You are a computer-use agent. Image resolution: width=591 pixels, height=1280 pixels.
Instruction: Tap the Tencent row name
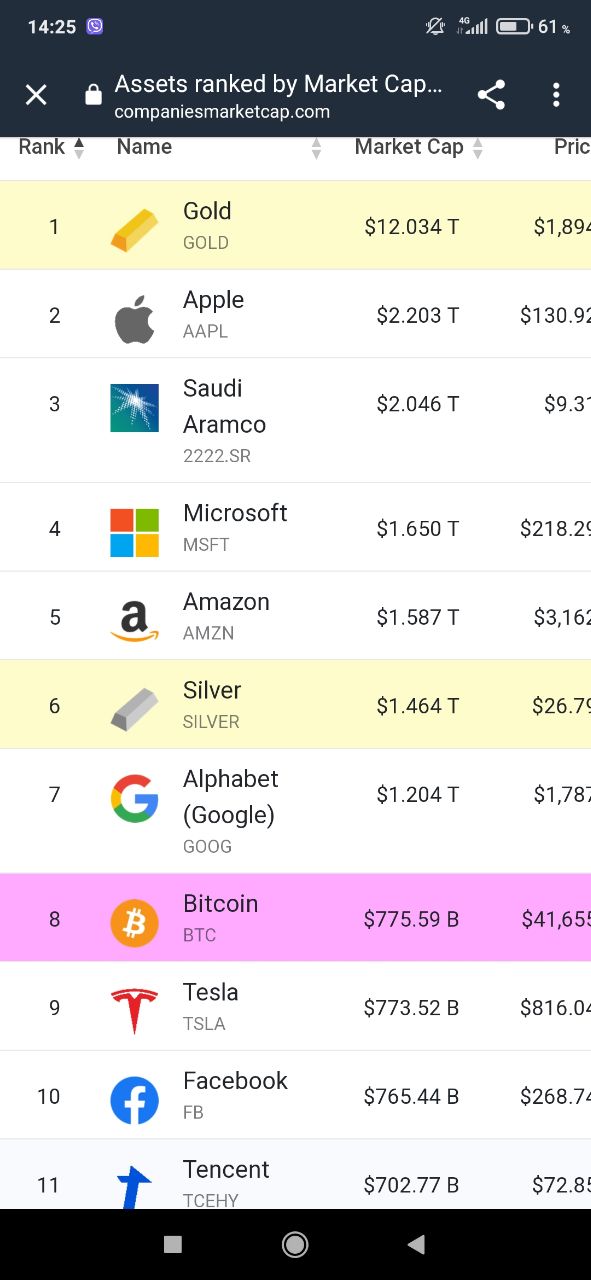pyautogui.click(x=226, y=1170)
